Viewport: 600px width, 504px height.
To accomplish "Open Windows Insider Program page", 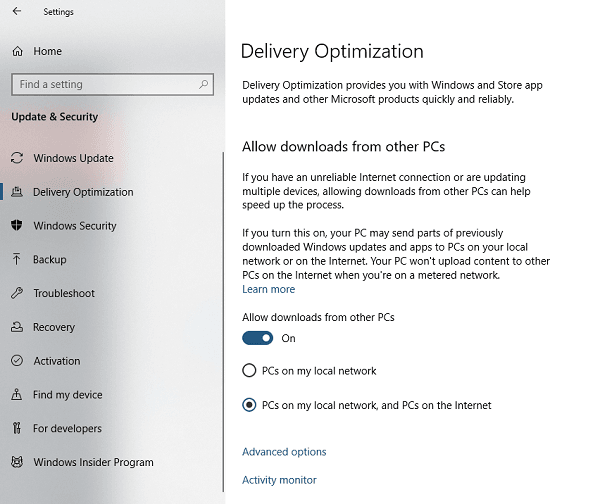I will point(93,462).
